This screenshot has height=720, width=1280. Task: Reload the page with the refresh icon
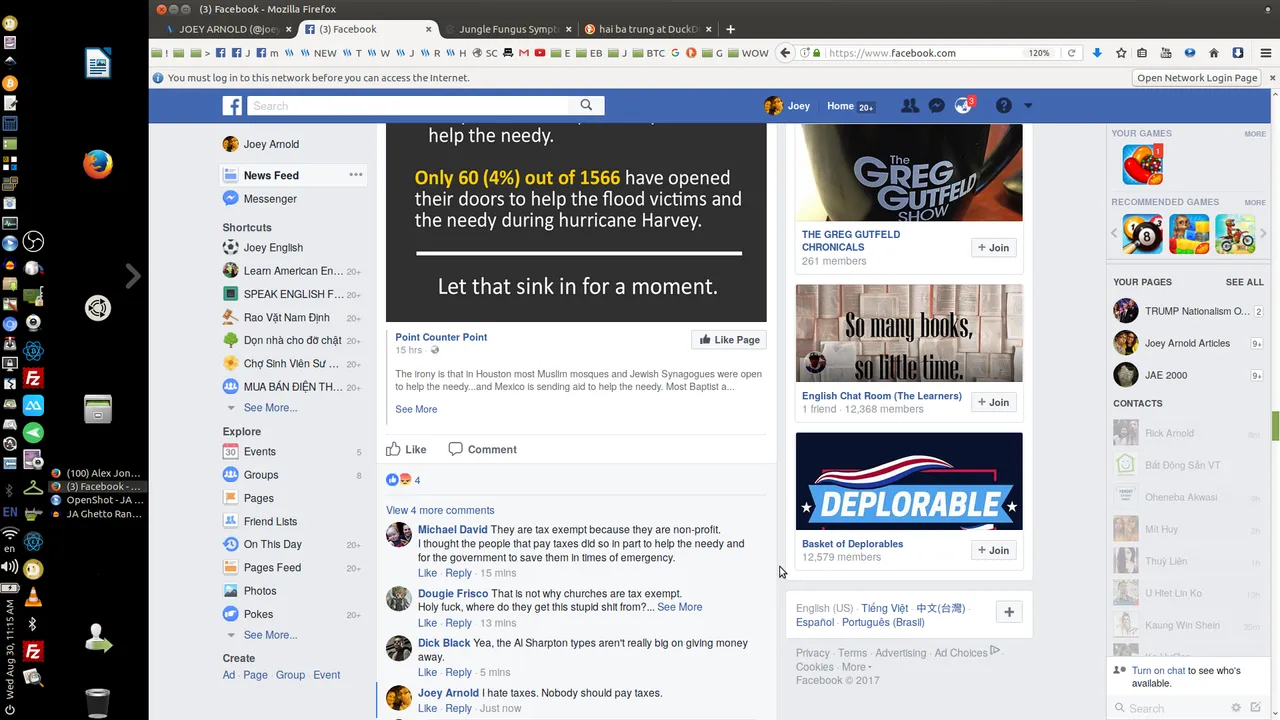pos(1071,53)
